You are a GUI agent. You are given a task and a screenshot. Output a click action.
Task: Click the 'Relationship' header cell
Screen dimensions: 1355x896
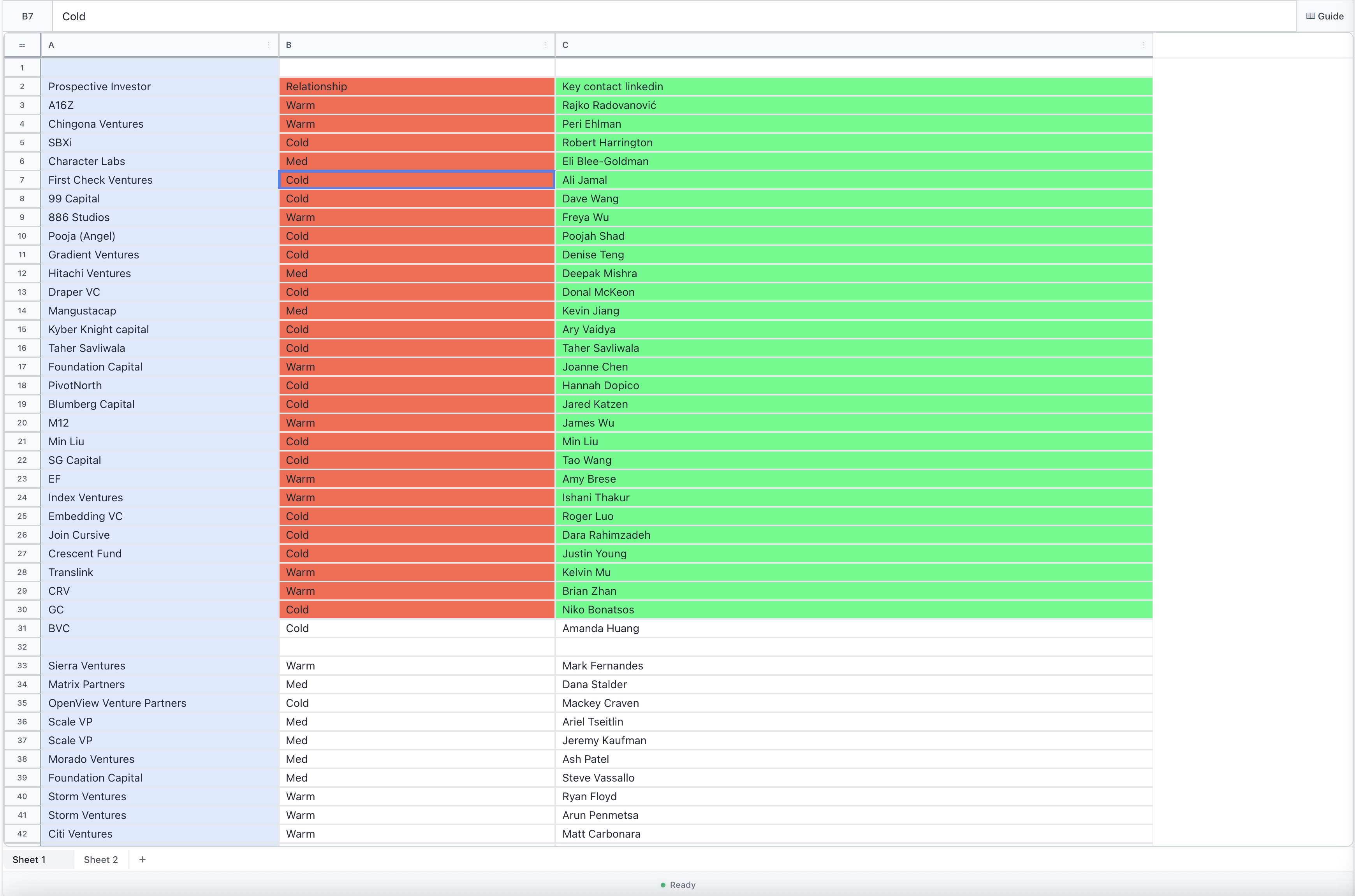pos(417,86)
